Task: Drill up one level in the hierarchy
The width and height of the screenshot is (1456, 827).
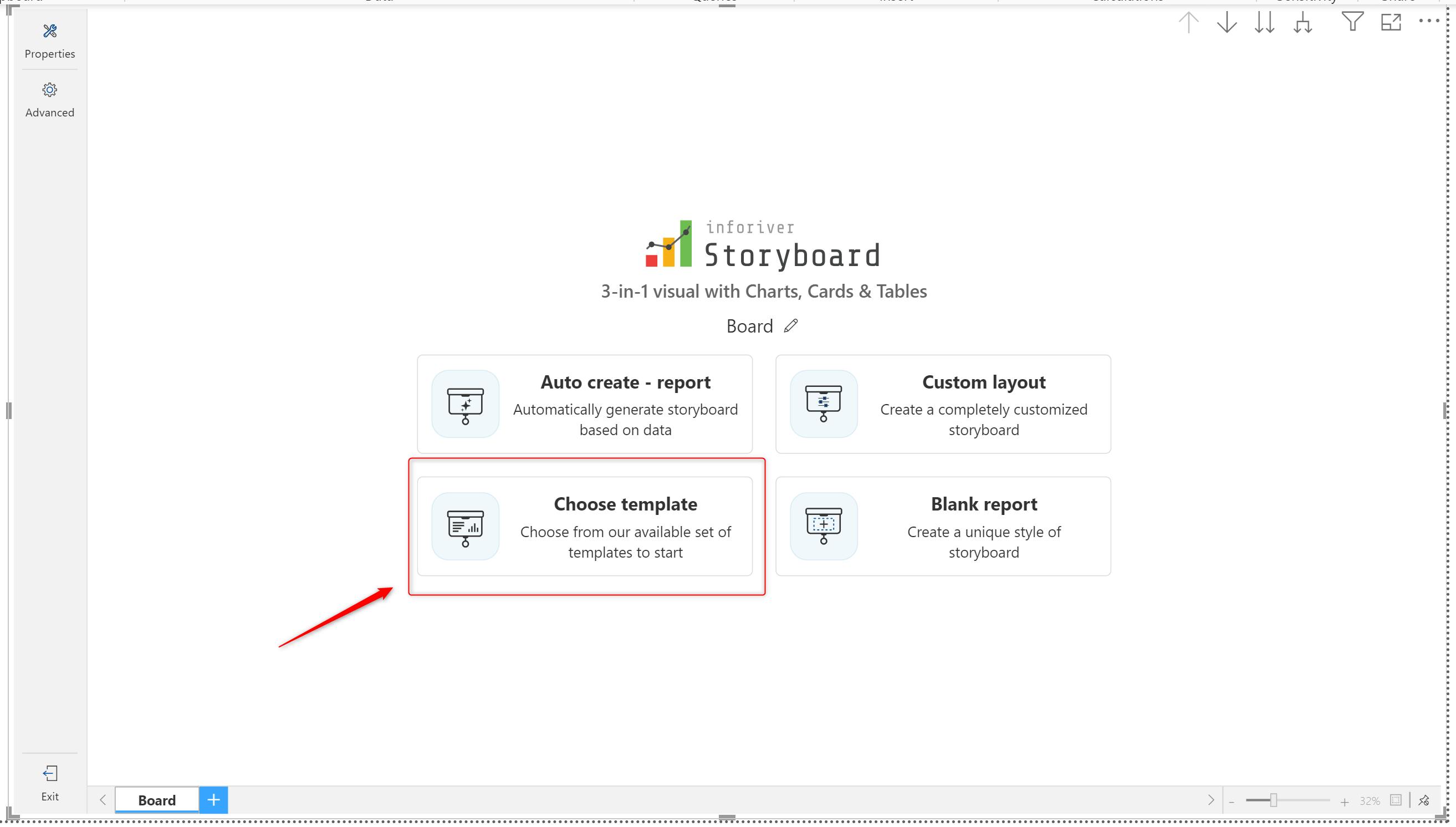Action: coord(1188,22)
